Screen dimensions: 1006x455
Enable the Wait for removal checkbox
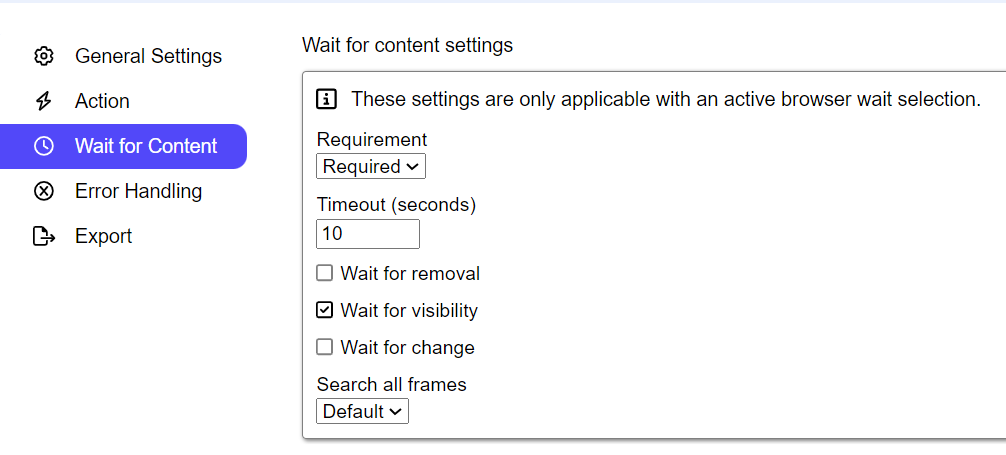[324, 273]
